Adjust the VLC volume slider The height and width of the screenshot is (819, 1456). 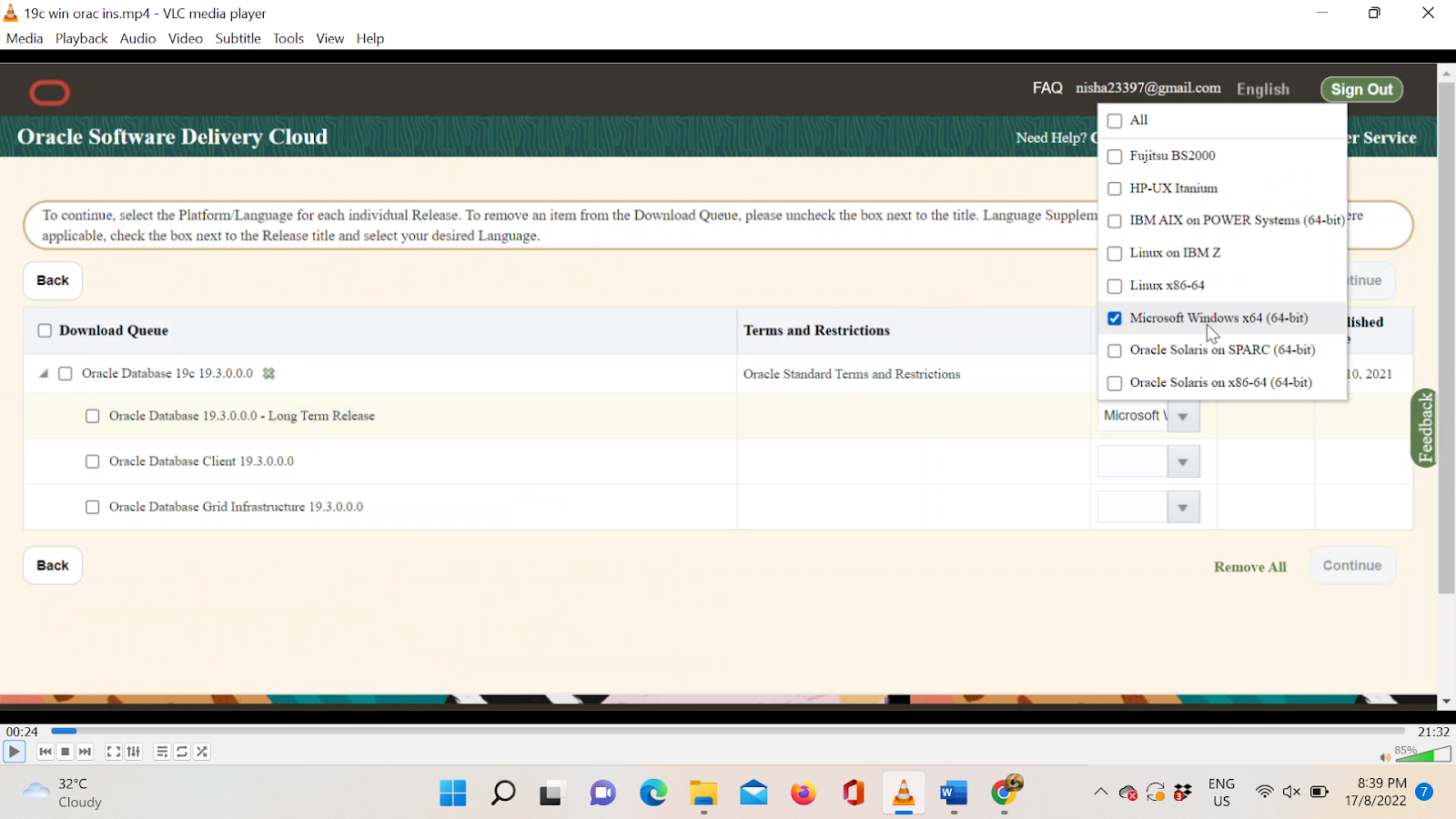point(1423,753)
